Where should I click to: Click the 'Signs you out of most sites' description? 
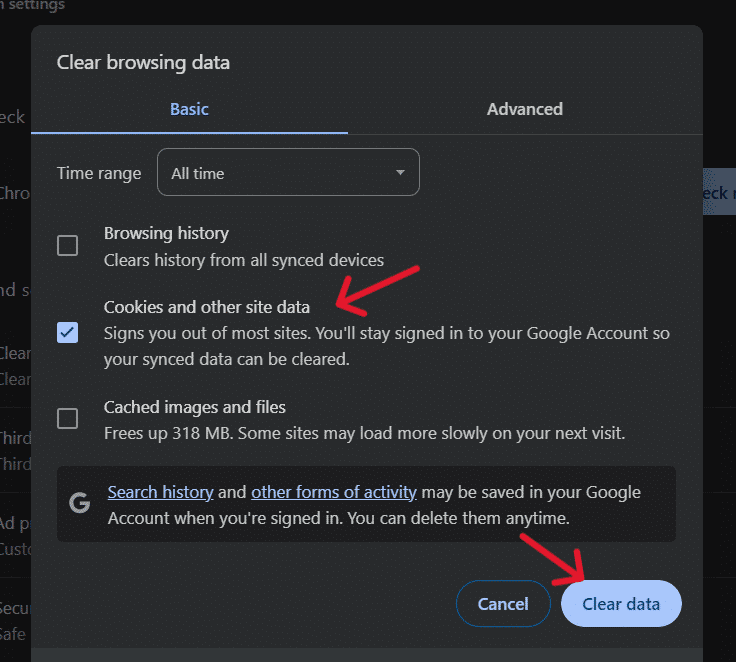click(x=387, y=346)
